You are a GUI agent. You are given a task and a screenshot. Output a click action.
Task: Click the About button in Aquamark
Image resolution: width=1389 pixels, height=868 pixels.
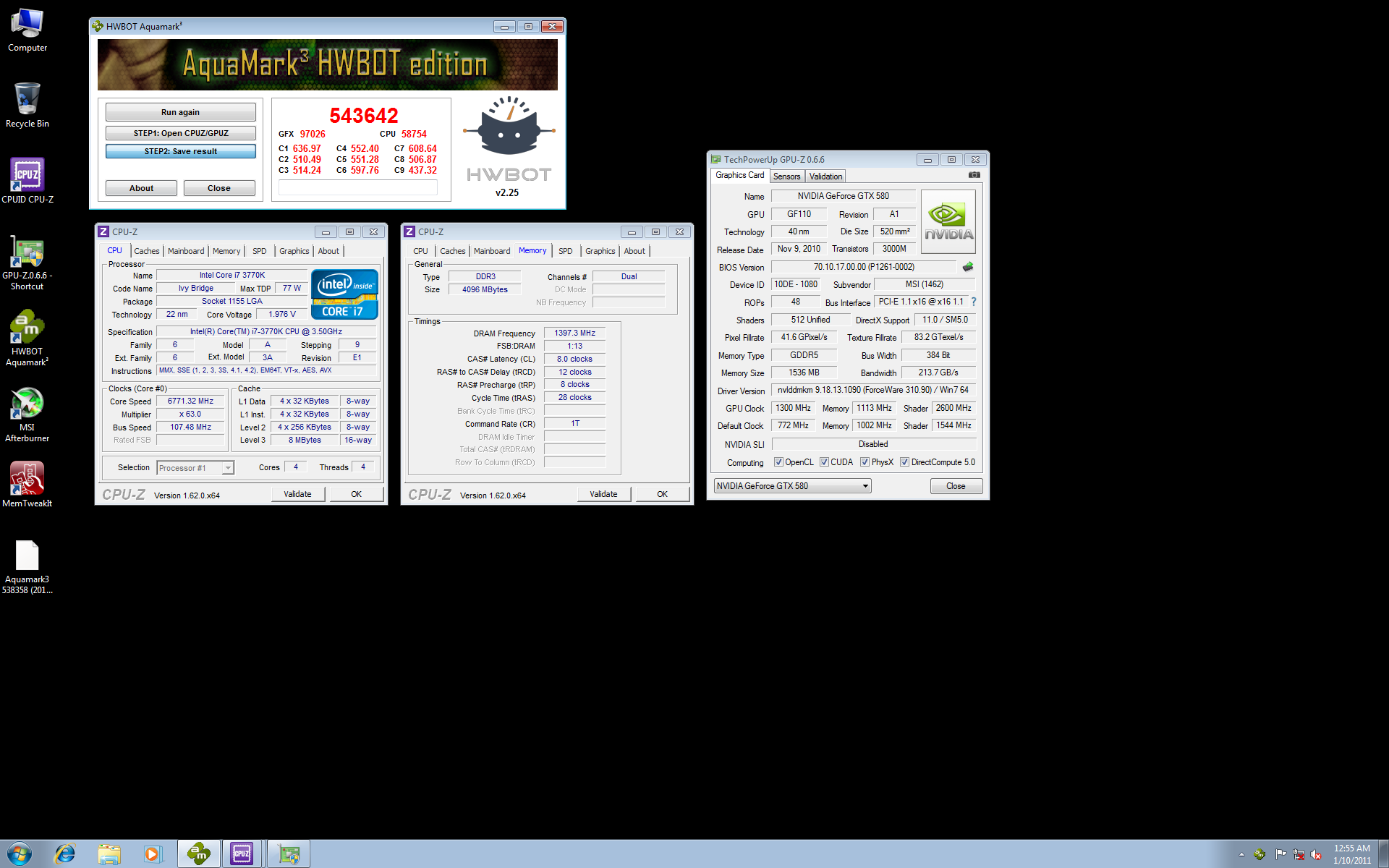[141, 188]
